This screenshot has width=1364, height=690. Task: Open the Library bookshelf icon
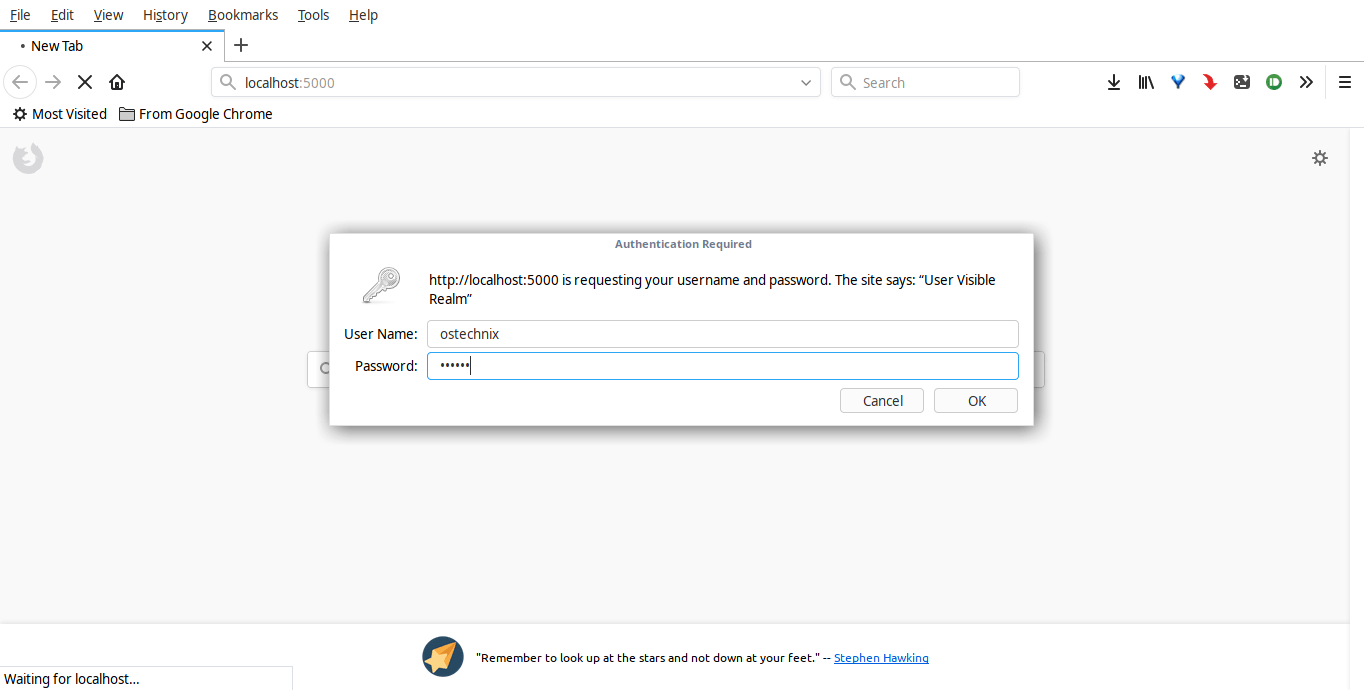tap(1146, 83)
